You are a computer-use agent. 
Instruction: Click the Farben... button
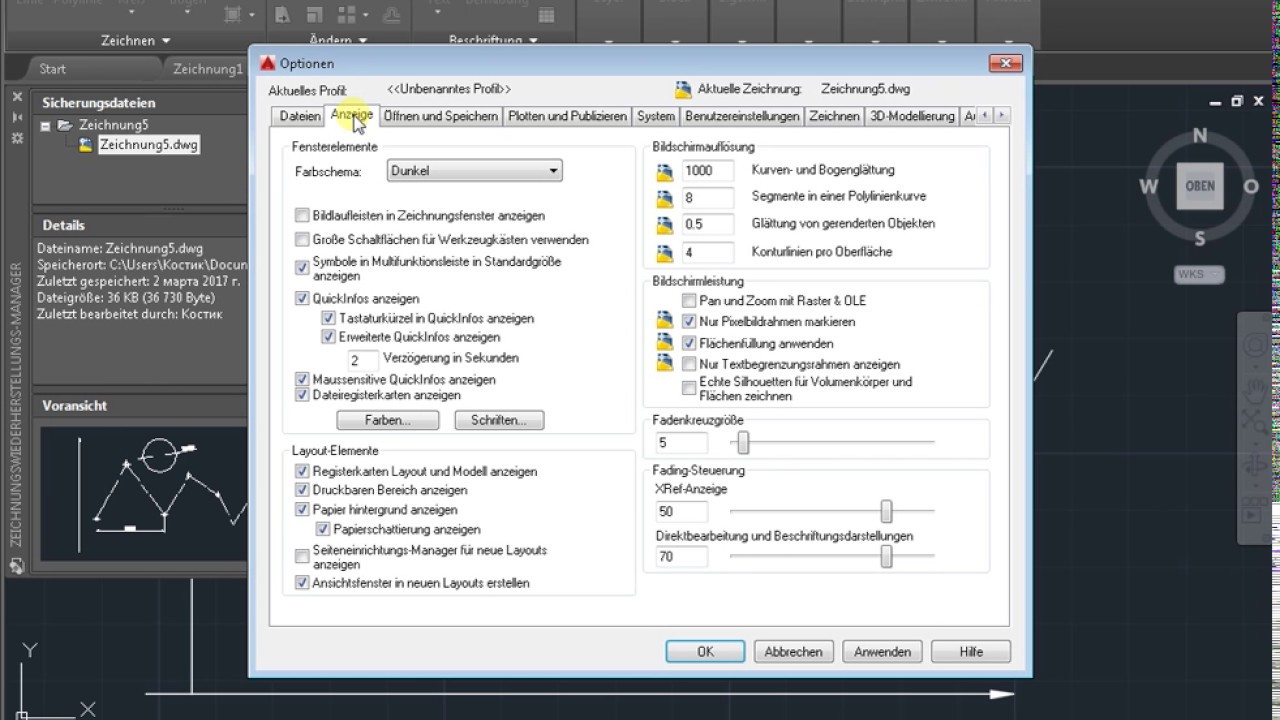(x=388, y=420)
